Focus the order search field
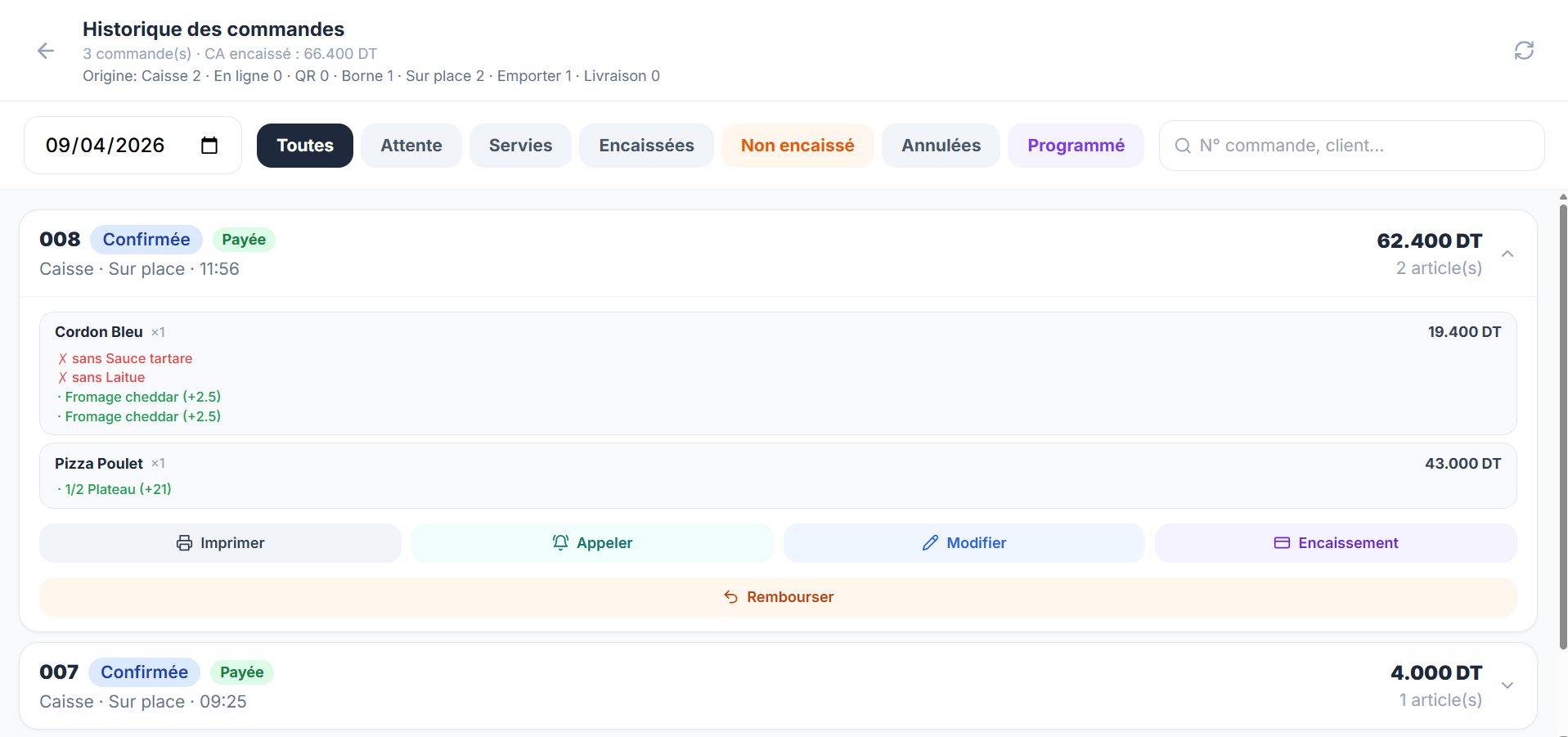The image size is (1568, 737). pos(1351,146)
